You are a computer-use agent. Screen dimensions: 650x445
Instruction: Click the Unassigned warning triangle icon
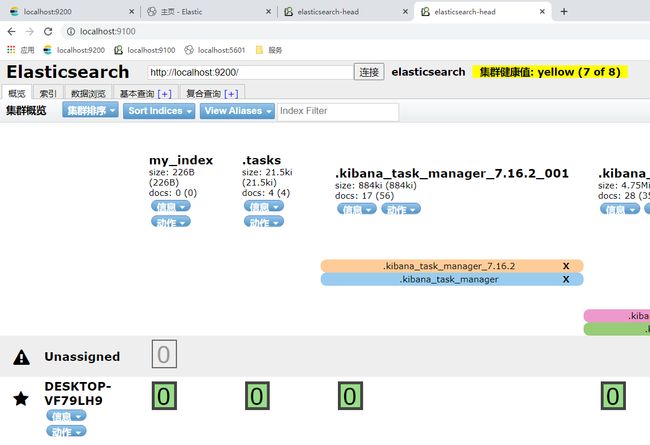(22, 357)
